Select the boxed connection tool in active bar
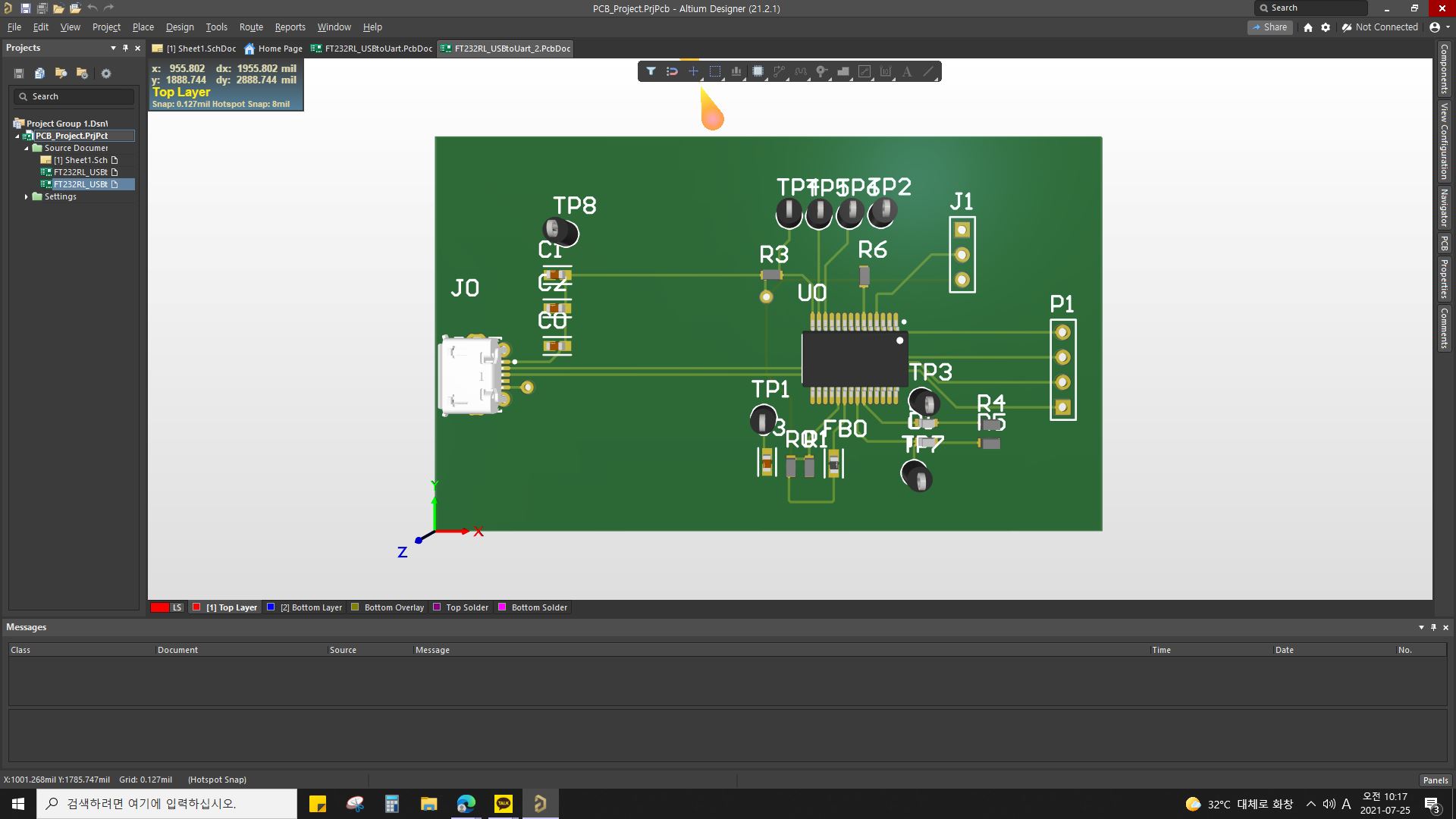Viewport: 1456px width, 819px height. click(x=864, y=71)
